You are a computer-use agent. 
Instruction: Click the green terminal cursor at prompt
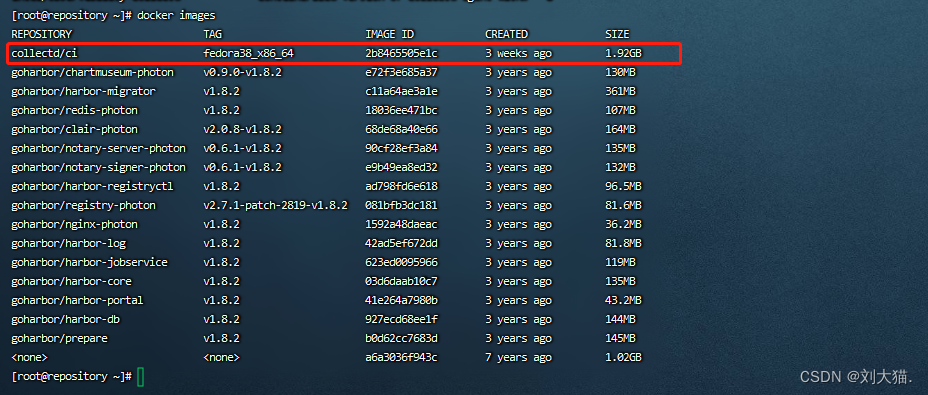140,377
